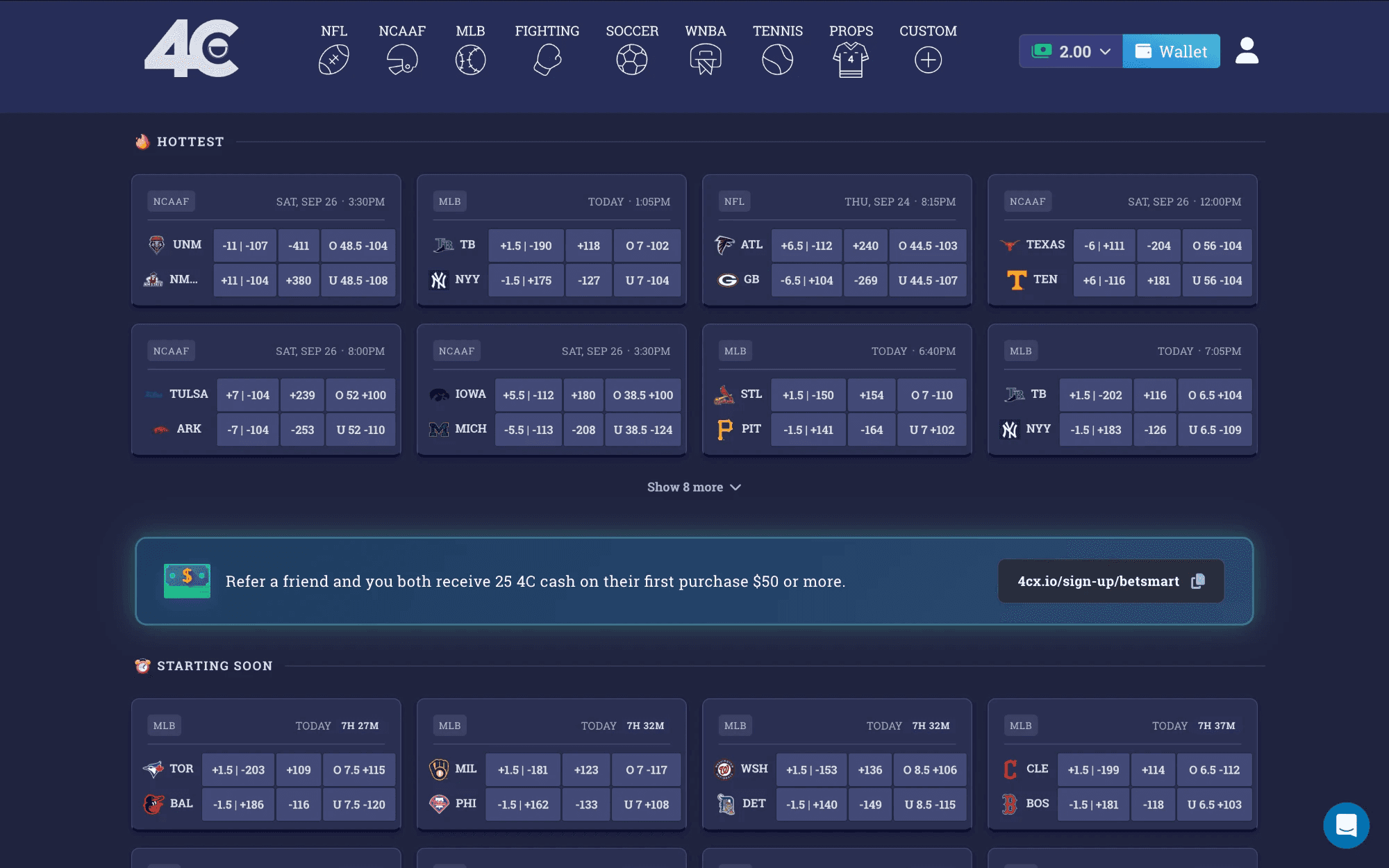Select the WNBA basketball hoop icon
The height and width of the screenshot is (868, 1389).
[706, 60]
